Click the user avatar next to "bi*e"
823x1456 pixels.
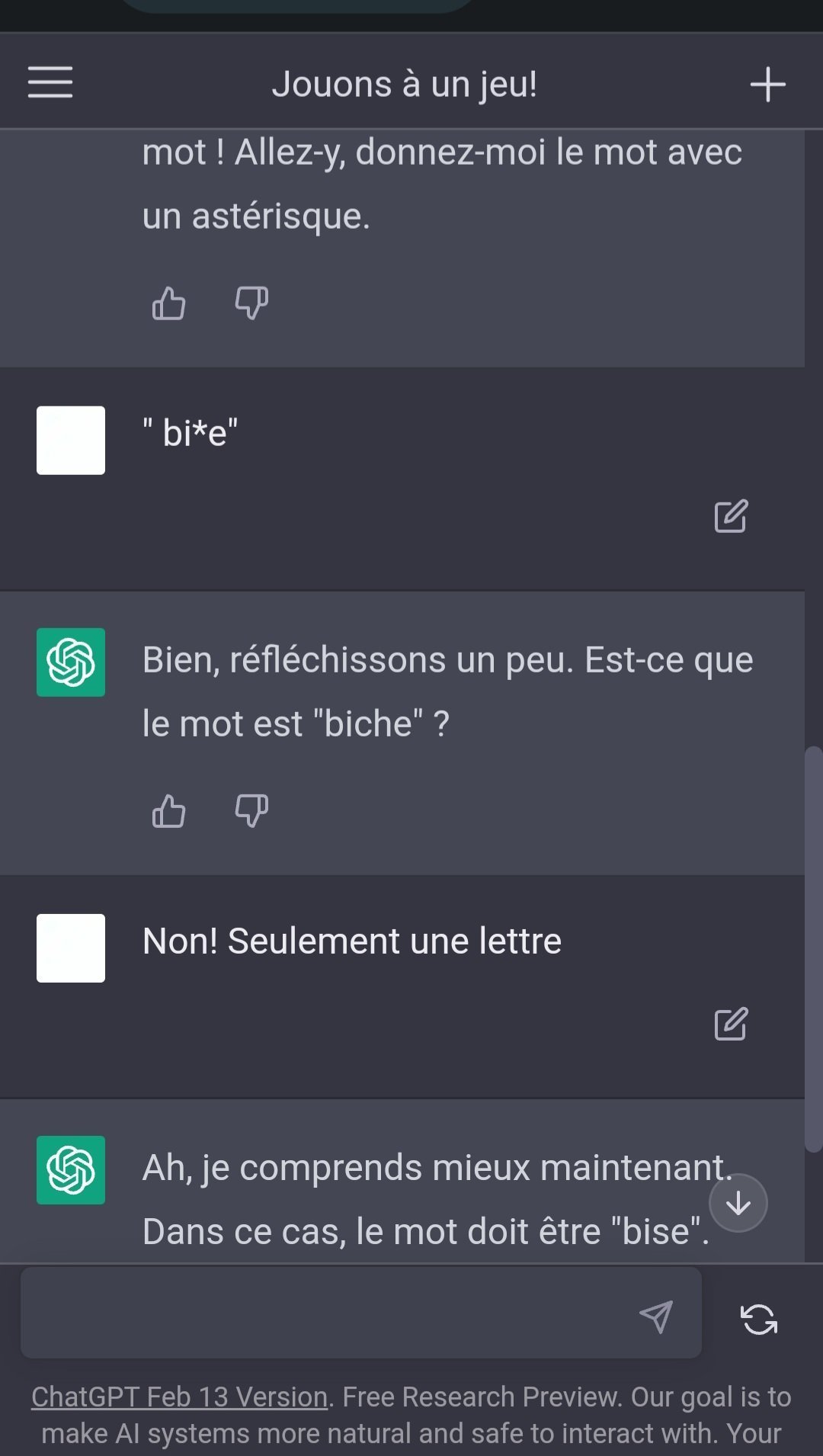[x=71, y=440]
